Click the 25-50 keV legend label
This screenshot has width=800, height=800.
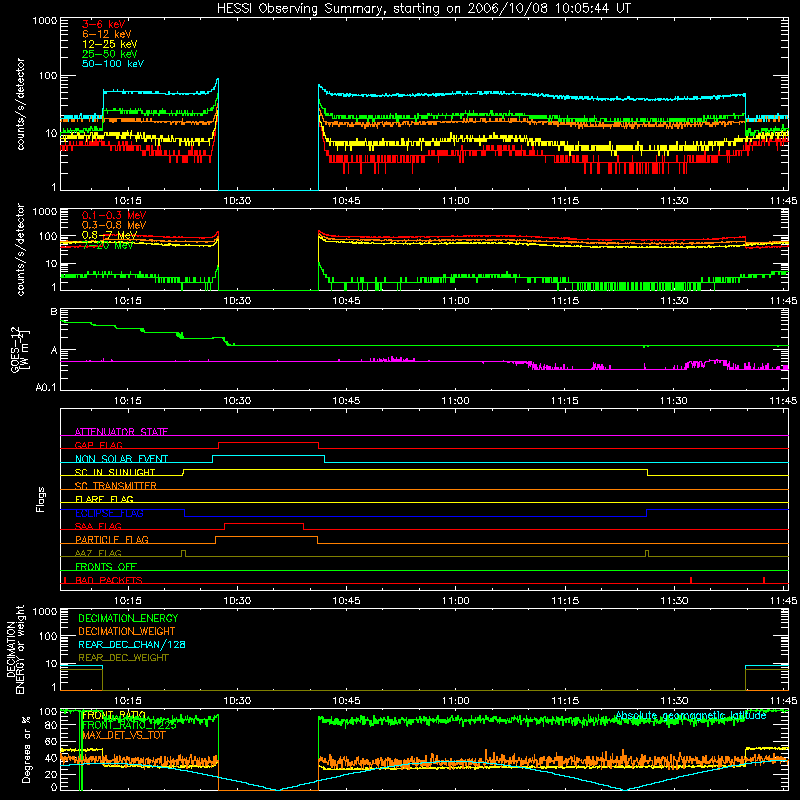110,54
